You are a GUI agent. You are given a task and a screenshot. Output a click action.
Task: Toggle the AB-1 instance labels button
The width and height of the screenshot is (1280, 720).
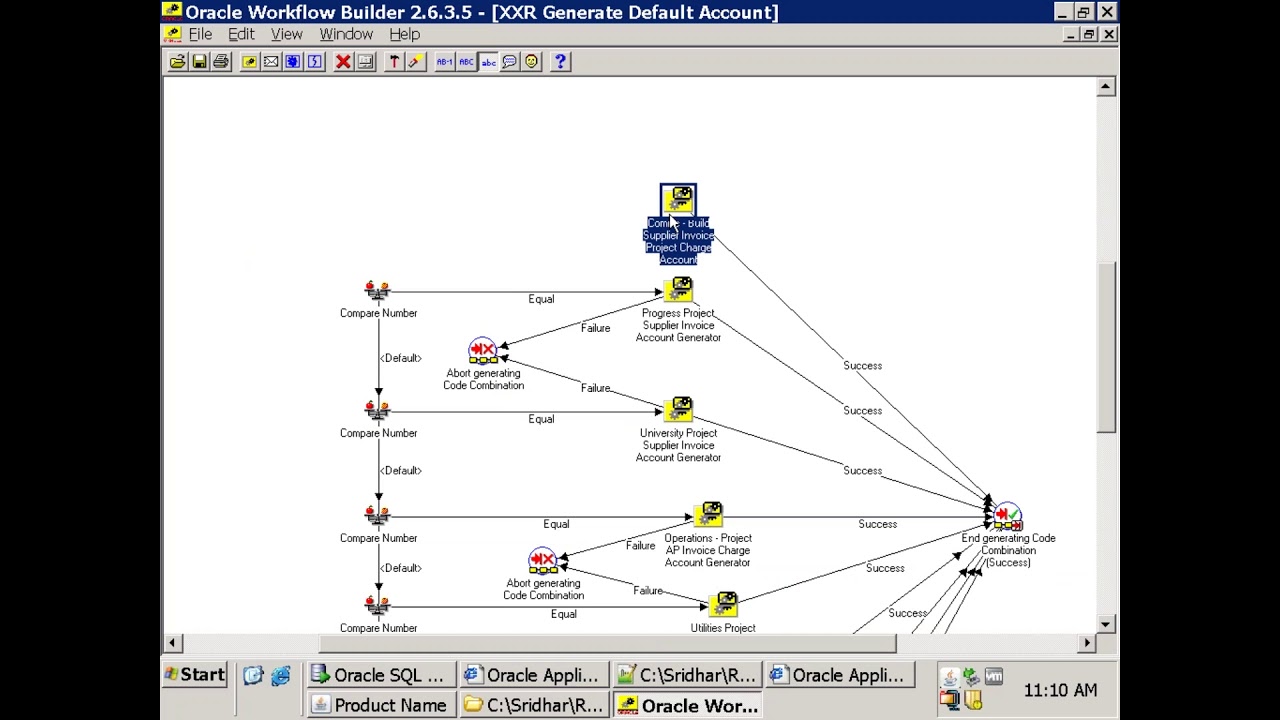(x=444, y=62)
